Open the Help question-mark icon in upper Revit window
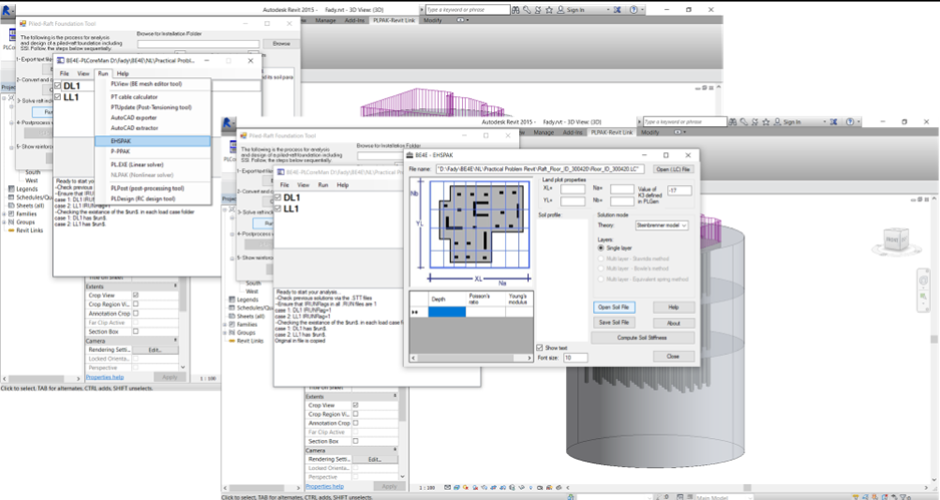 tap(634, 10)
